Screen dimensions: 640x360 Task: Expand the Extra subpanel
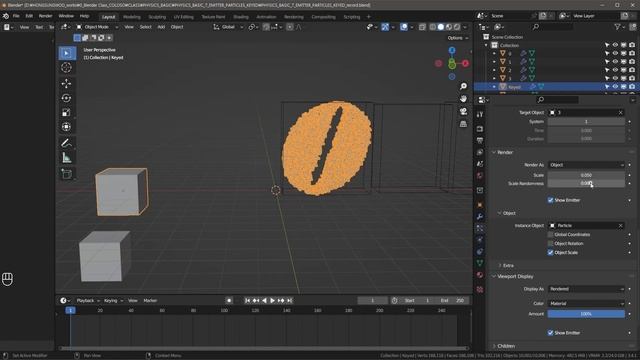(x=500, y=265)
